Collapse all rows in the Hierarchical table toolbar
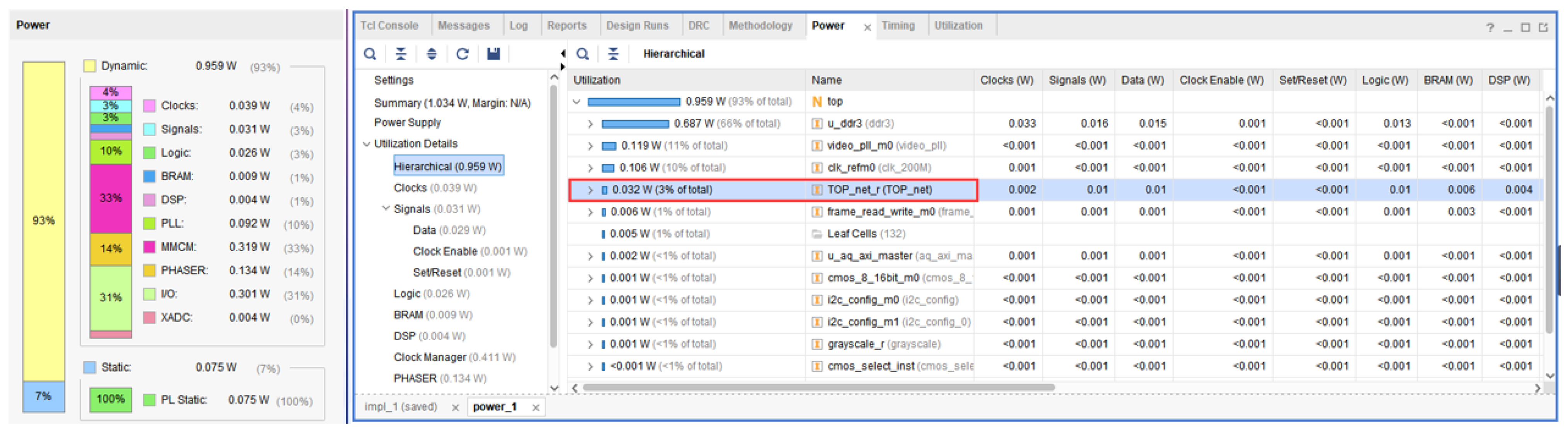Viewport: 1568px width, 431px height. coord(613,54)
